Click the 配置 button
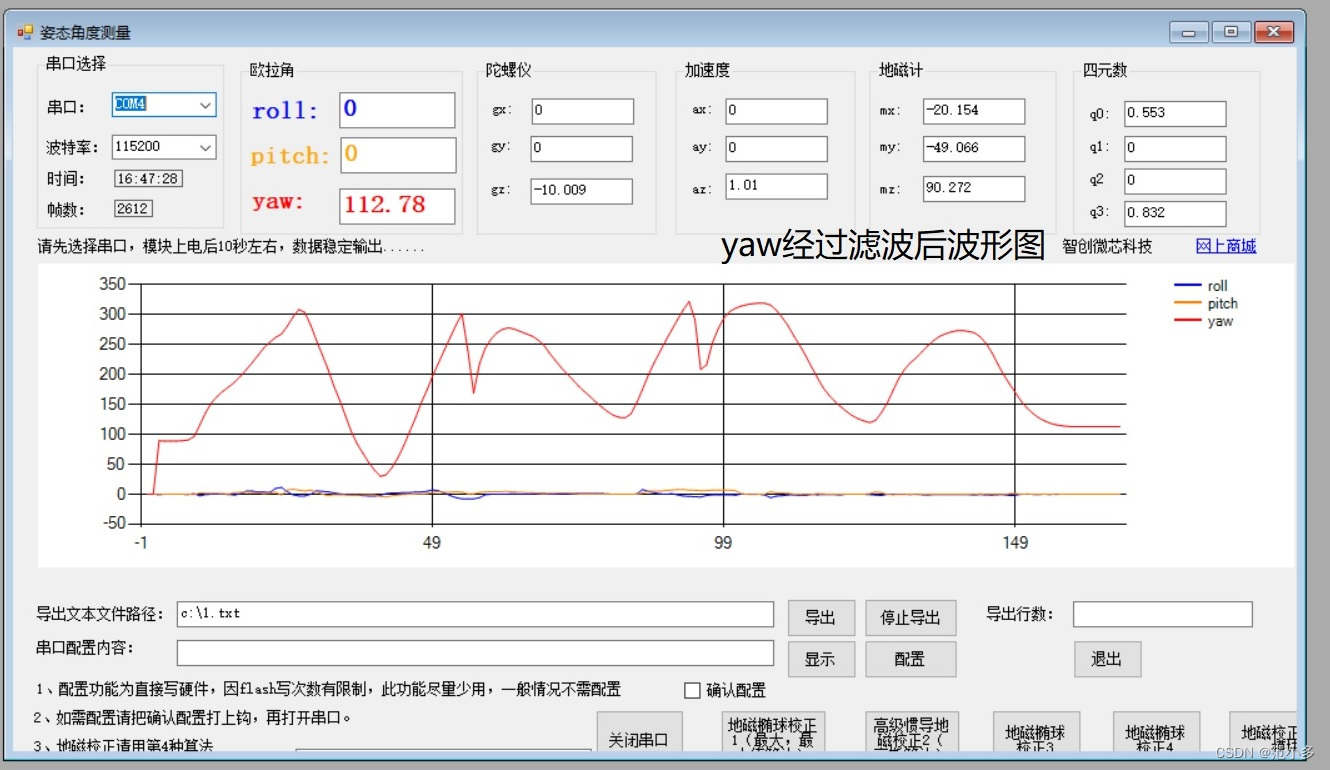Image resolution: width=1330 pixels, height=770 pixels. (910, 659)
